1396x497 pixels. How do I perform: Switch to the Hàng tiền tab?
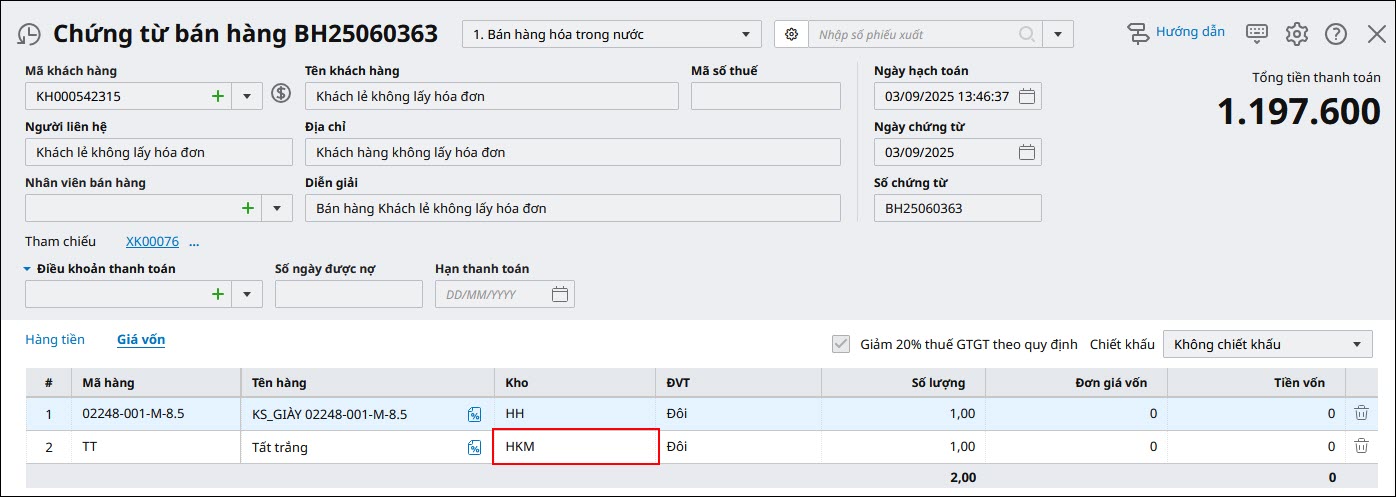tap(55, 340)
